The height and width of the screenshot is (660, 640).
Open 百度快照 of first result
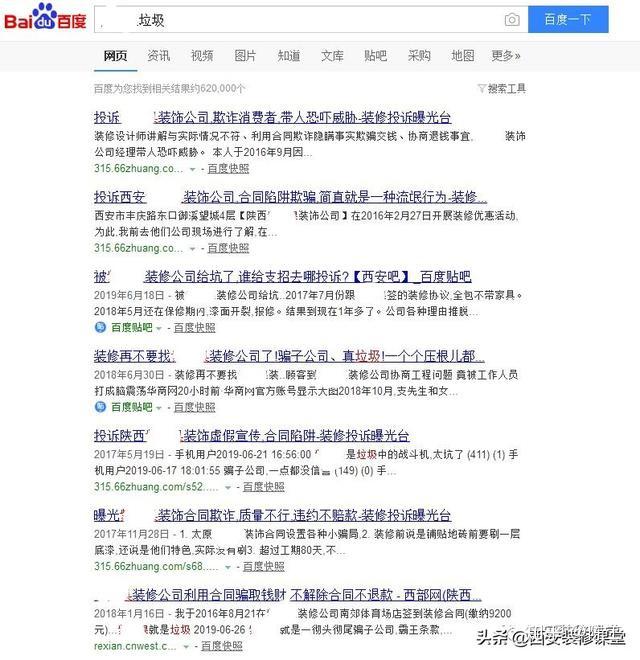[x=228, y=168]
